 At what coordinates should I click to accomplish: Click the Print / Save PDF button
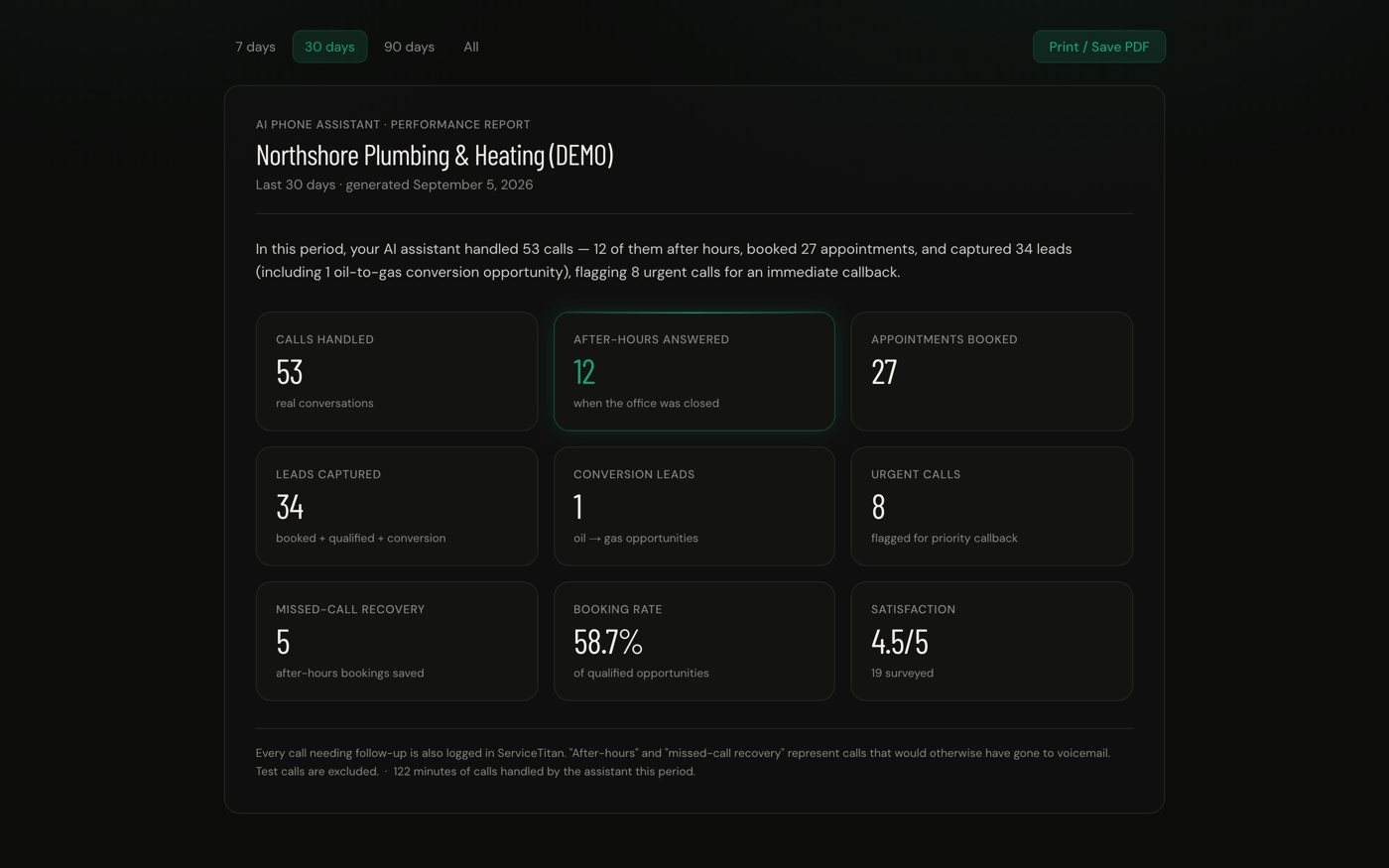(1099, 47)
